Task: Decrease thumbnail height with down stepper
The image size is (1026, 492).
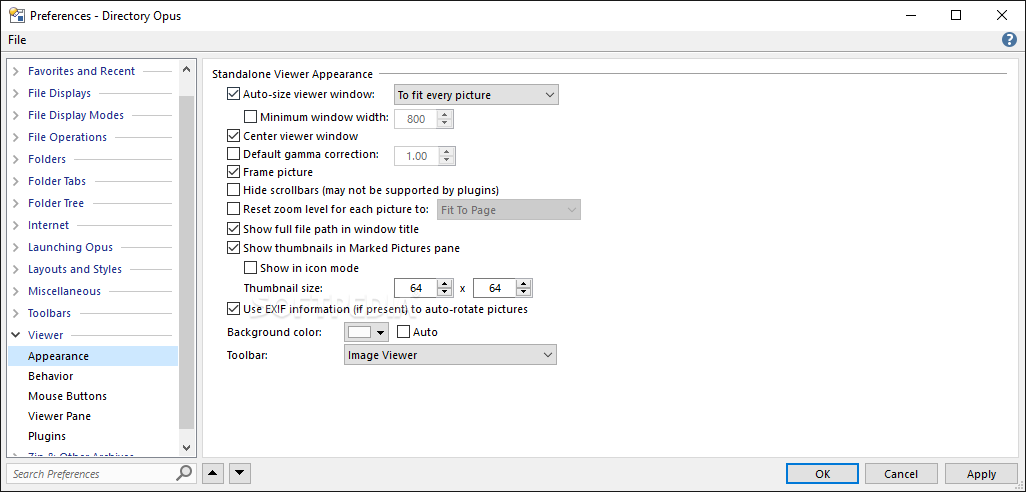Action: coord(523,292)
